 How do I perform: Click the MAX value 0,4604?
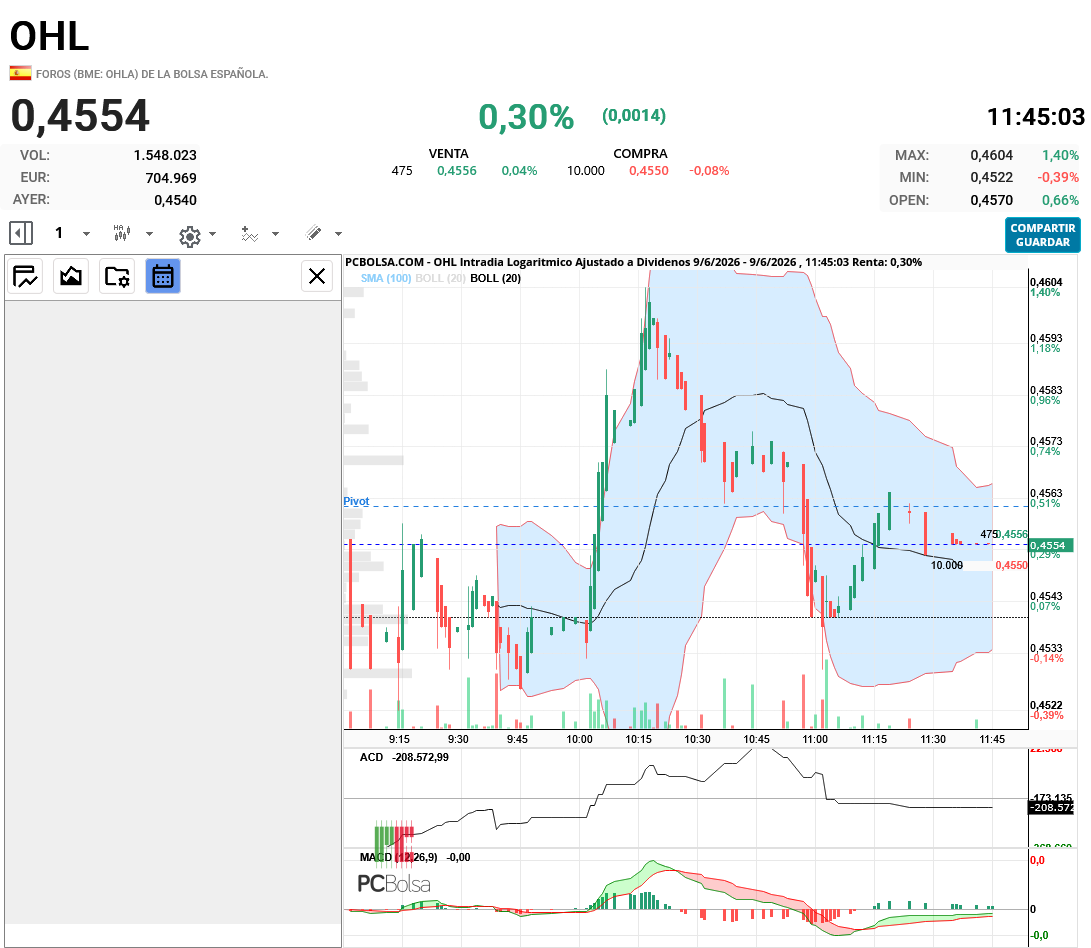992,155
